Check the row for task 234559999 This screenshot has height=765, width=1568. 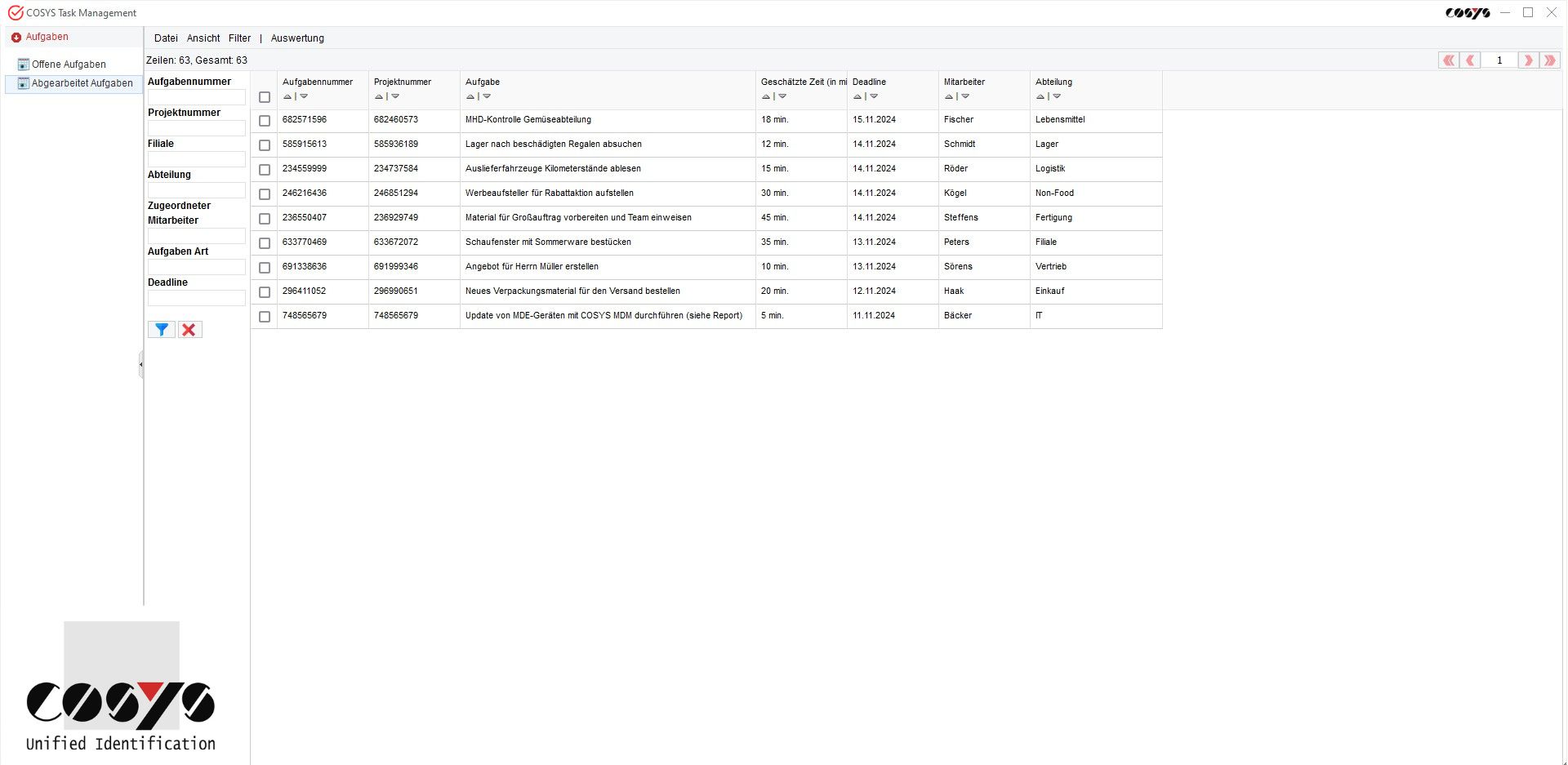pyautogui.click(x=265, y=170)
